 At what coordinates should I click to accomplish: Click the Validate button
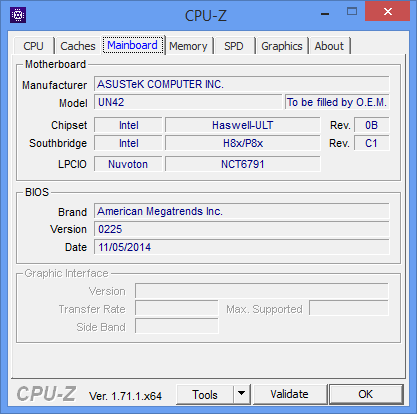tap(289, 394)
